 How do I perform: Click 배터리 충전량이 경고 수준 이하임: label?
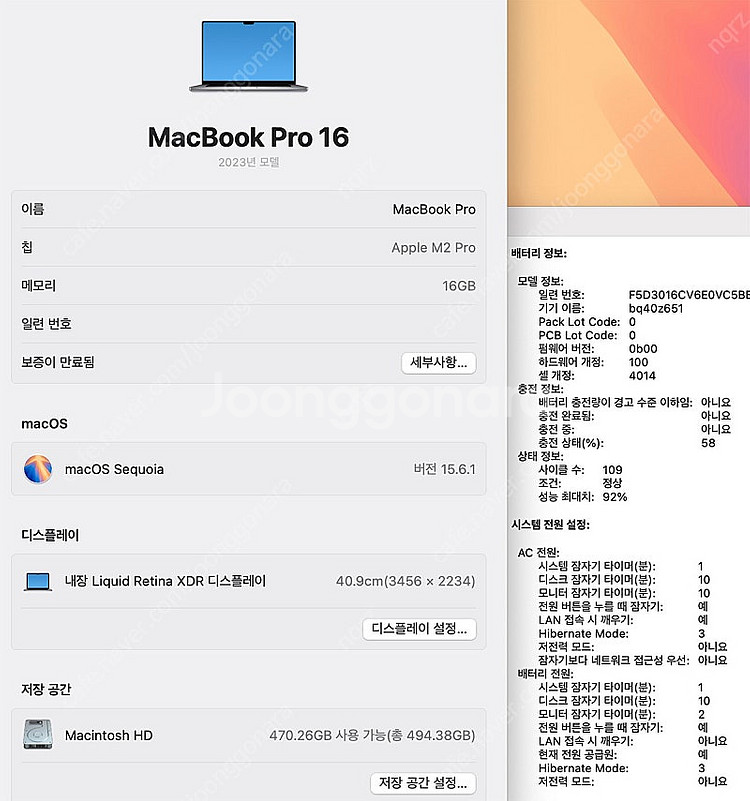(616, 403)
